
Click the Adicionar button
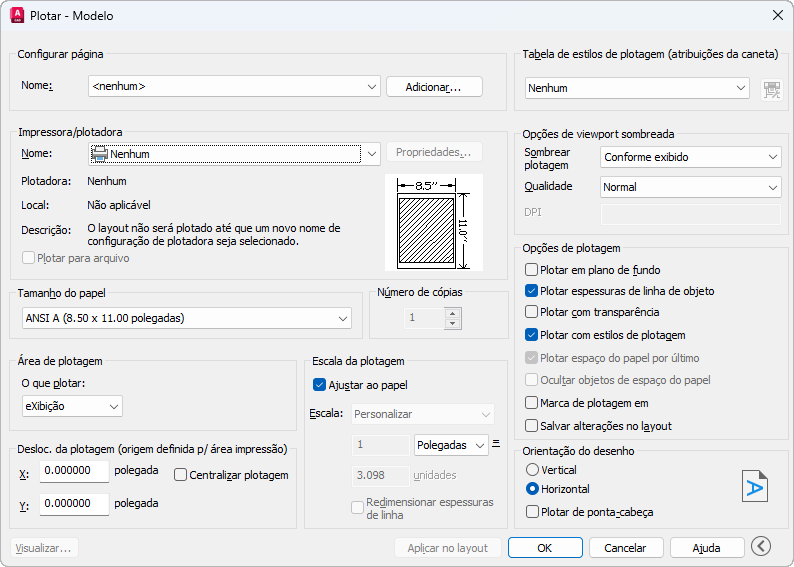point(434,87)
